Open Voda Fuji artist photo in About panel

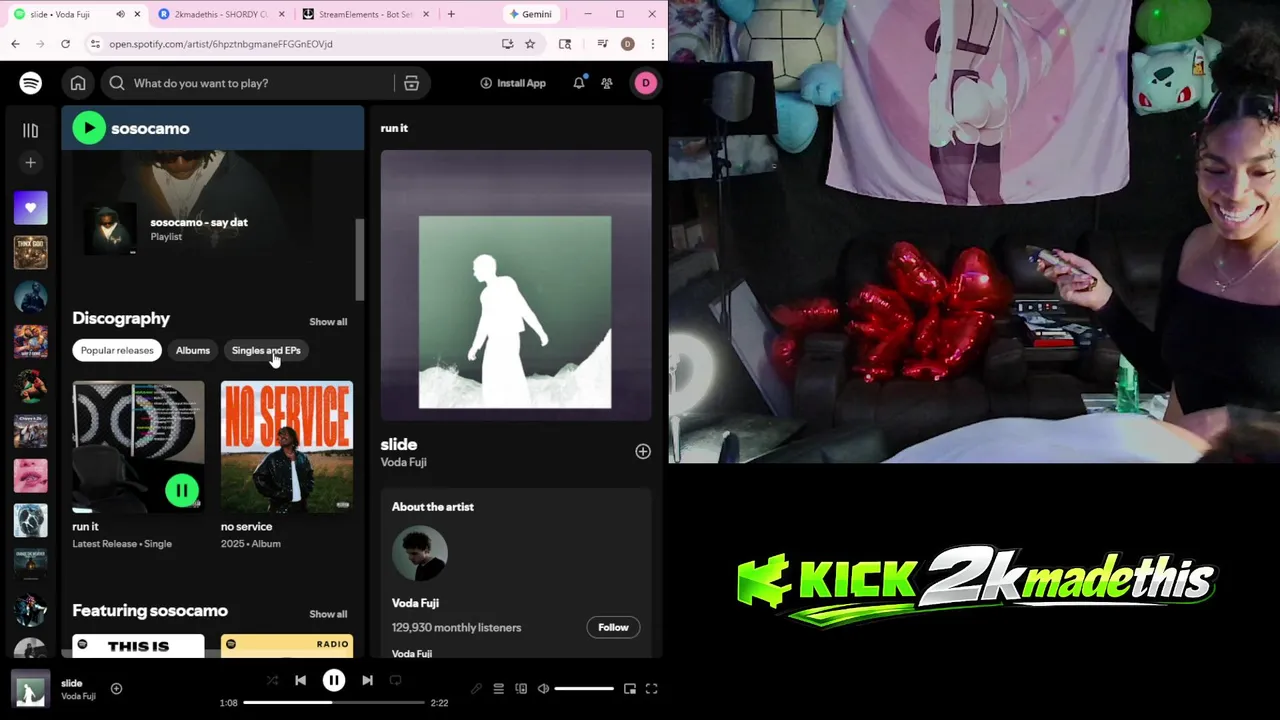pos(419,553)
